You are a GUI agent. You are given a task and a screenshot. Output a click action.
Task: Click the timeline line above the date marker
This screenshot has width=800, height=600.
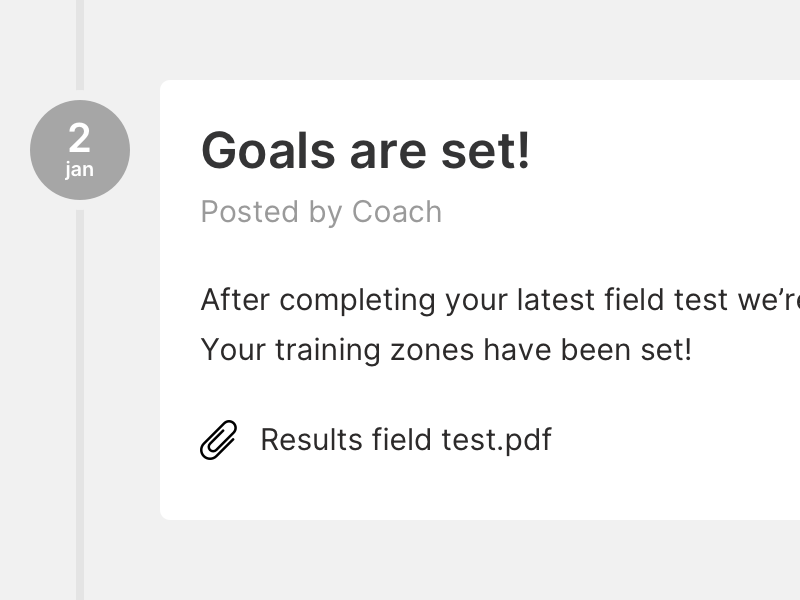click(80, 45)
